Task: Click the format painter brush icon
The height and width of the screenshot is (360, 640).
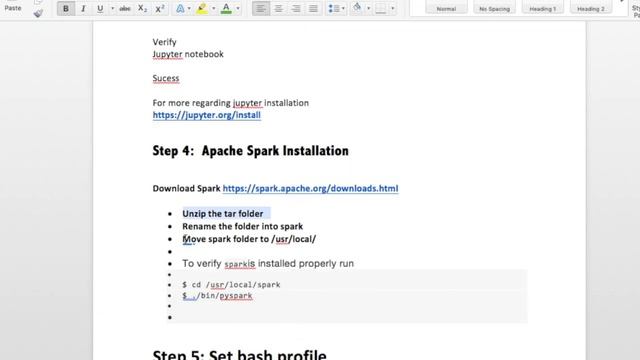Action: [38, 13]
